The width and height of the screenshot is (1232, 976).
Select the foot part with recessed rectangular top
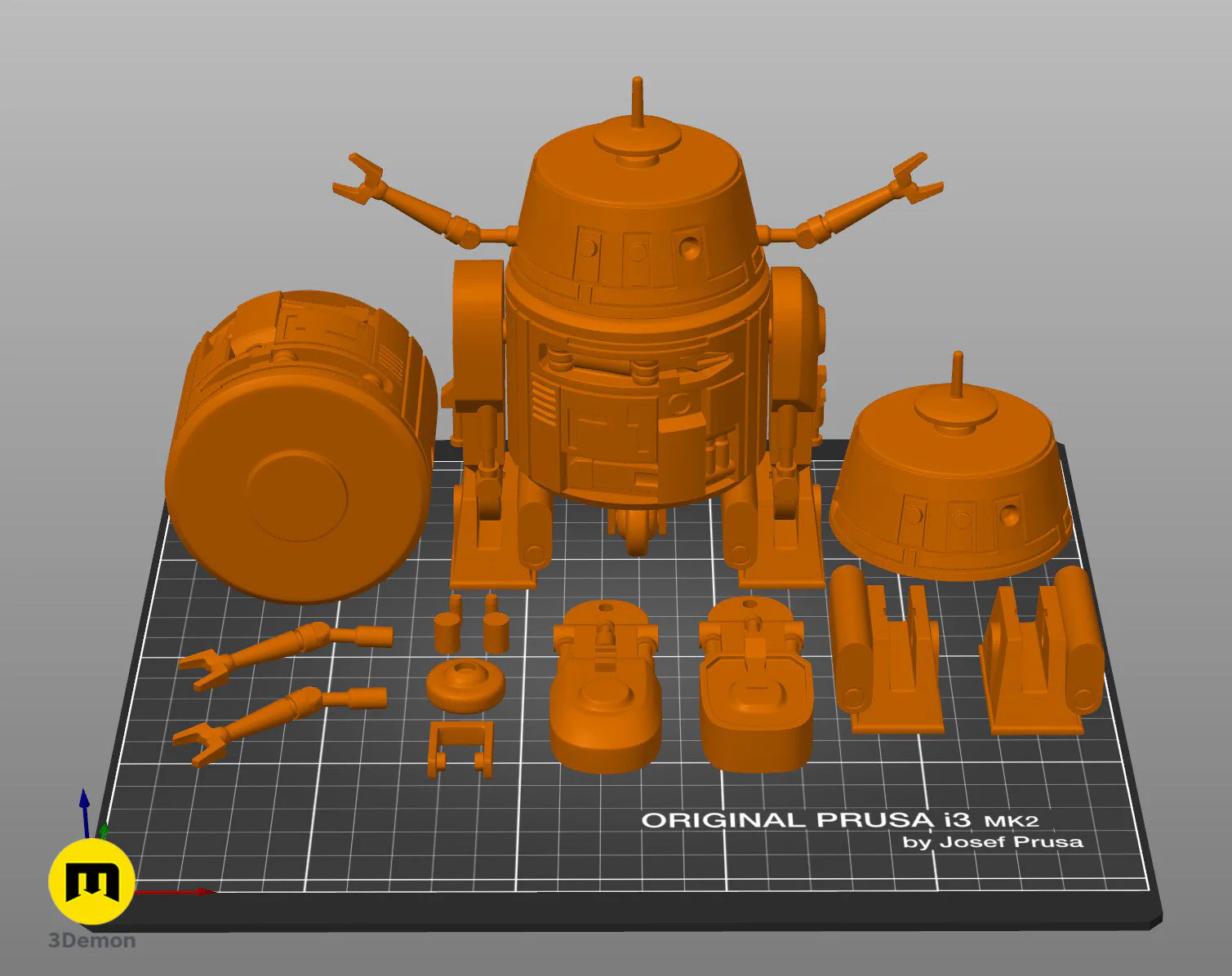(x=756, y=684)
